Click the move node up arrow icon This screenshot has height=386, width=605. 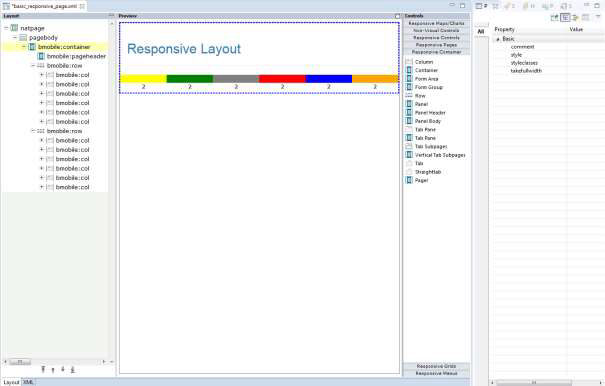click(x=53, y=370)
